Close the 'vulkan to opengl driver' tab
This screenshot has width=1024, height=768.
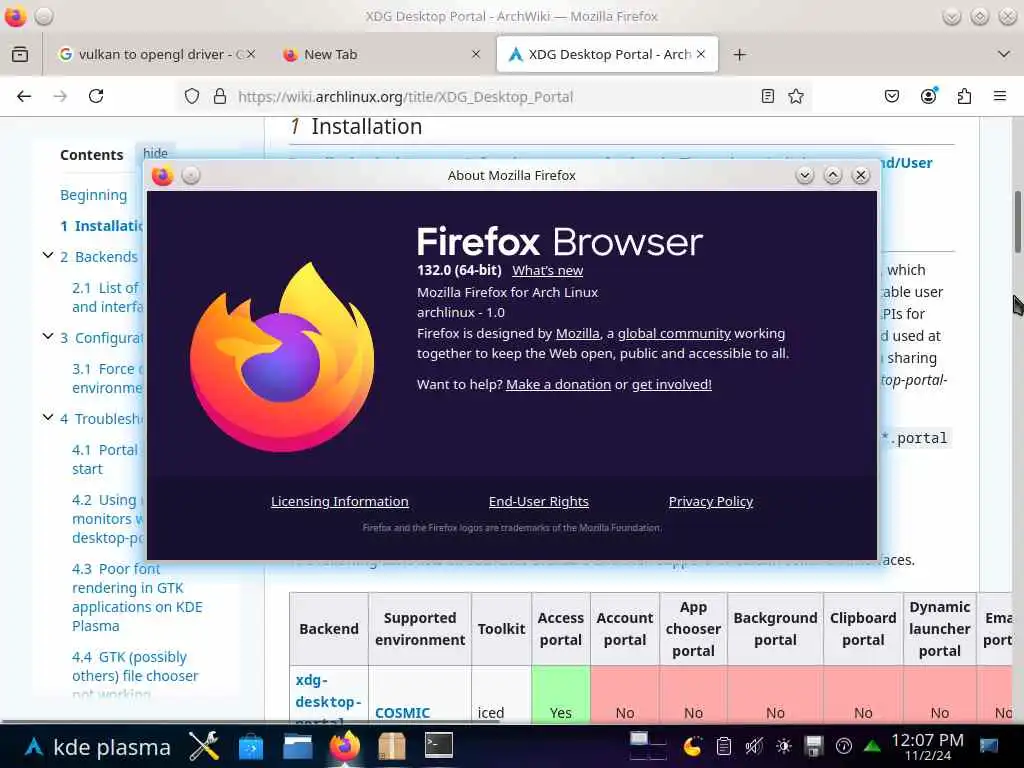251,54
